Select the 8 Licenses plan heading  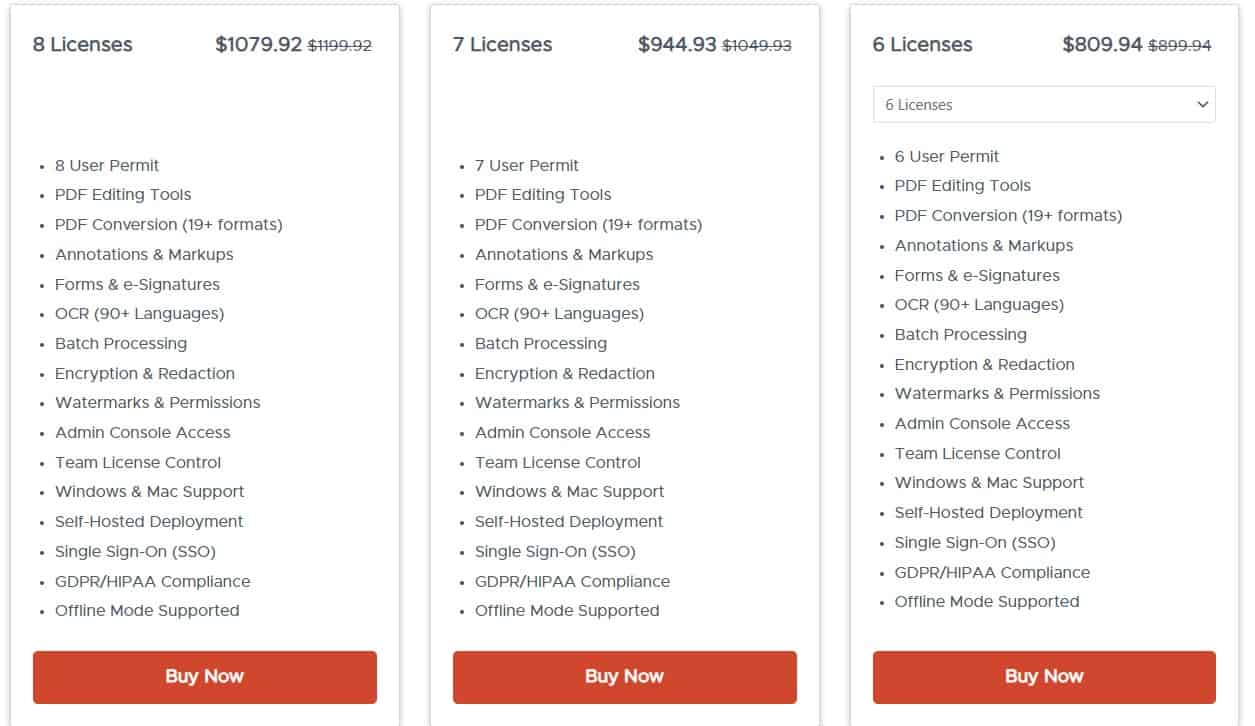(x=82, y=44)
